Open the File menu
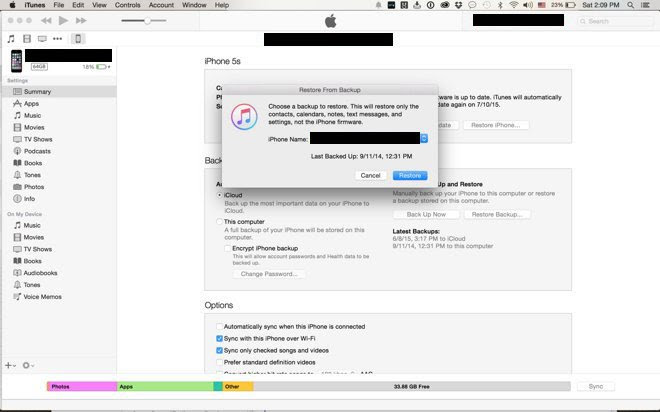This screenshot has width=660, height=412. click(x=59, y=5)
